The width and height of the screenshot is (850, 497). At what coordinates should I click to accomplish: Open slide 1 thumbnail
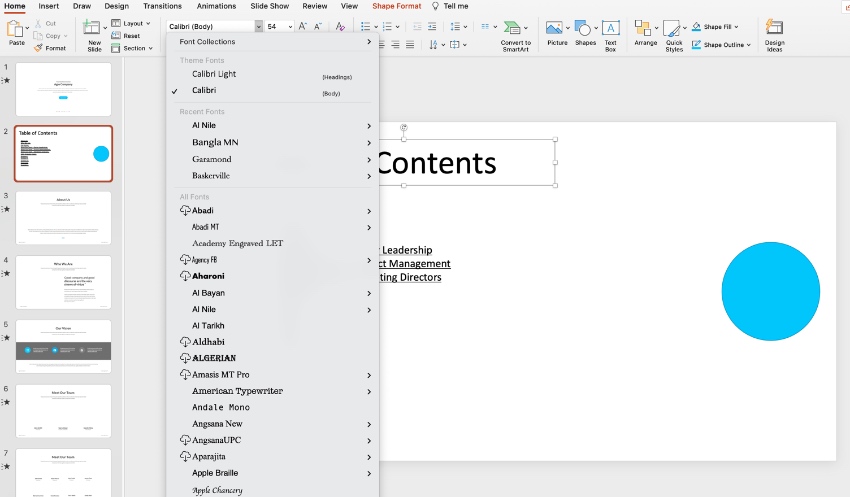63,89
